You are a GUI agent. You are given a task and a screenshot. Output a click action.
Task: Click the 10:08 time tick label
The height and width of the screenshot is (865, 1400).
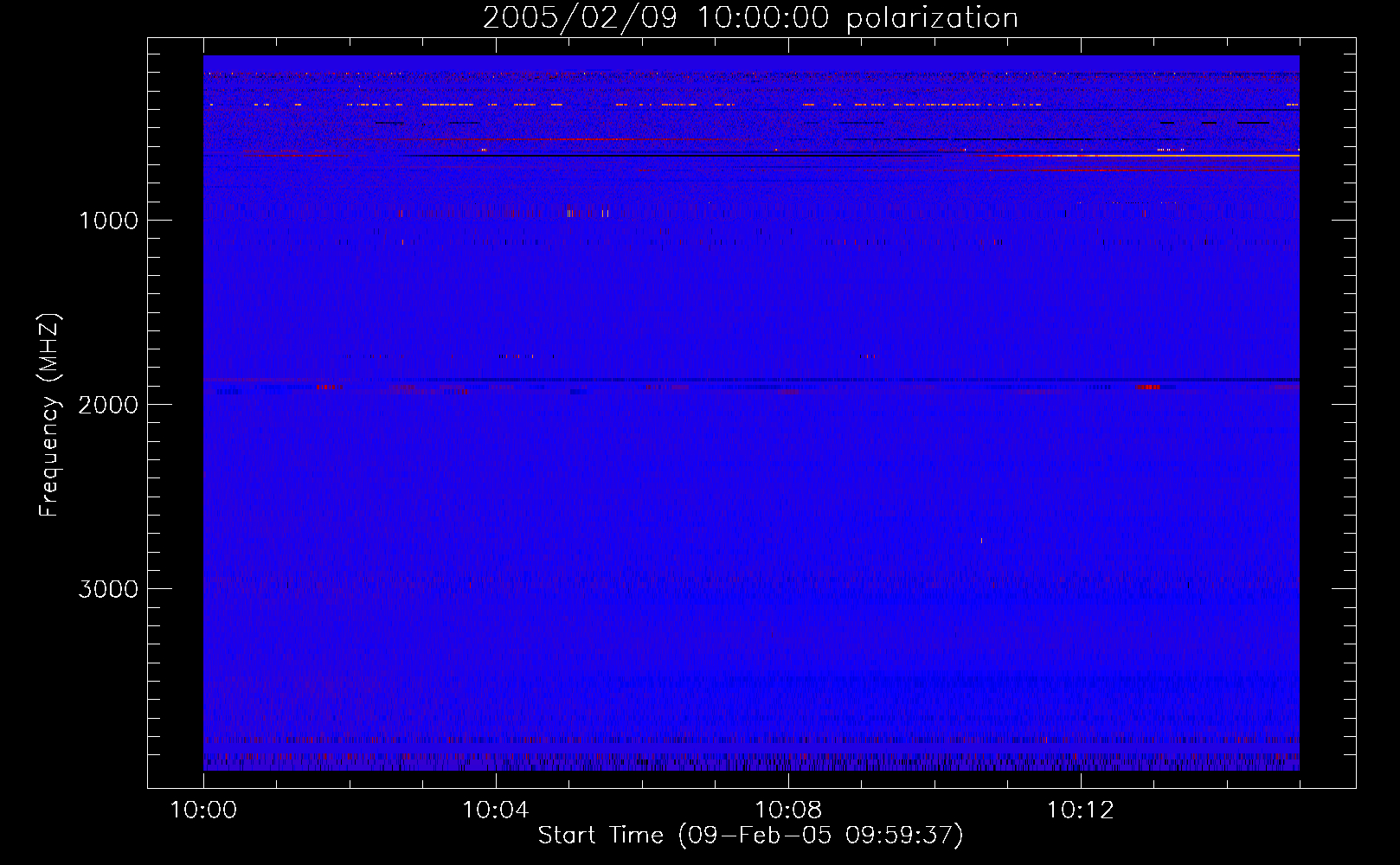788,811
